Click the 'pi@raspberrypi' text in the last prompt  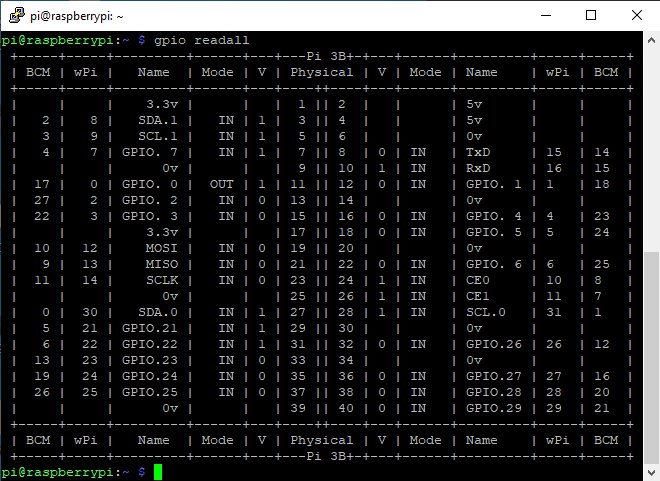coord(58,472)
